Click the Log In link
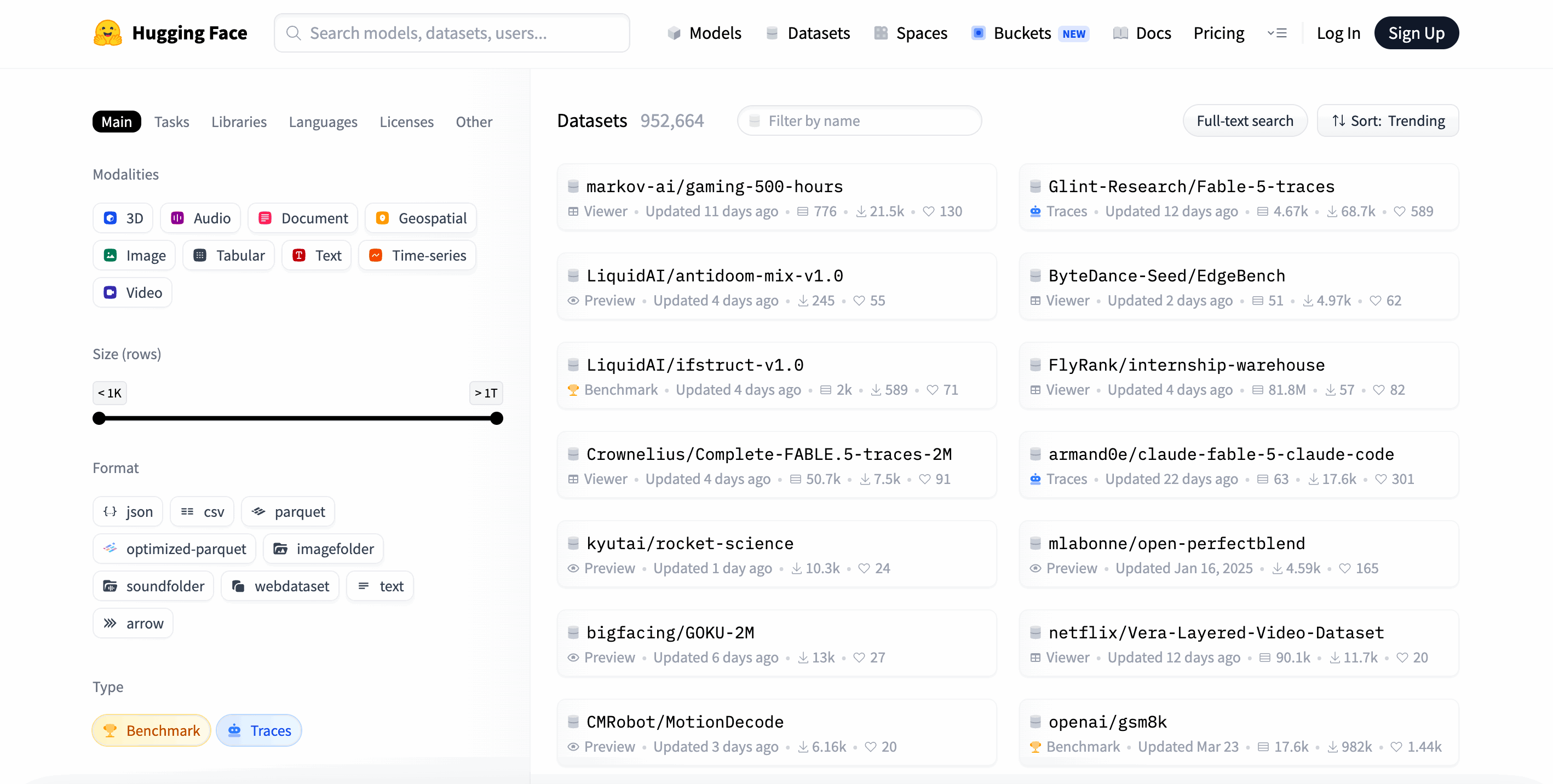Screen dimensions: 1553x784 tap(1338, 33)
